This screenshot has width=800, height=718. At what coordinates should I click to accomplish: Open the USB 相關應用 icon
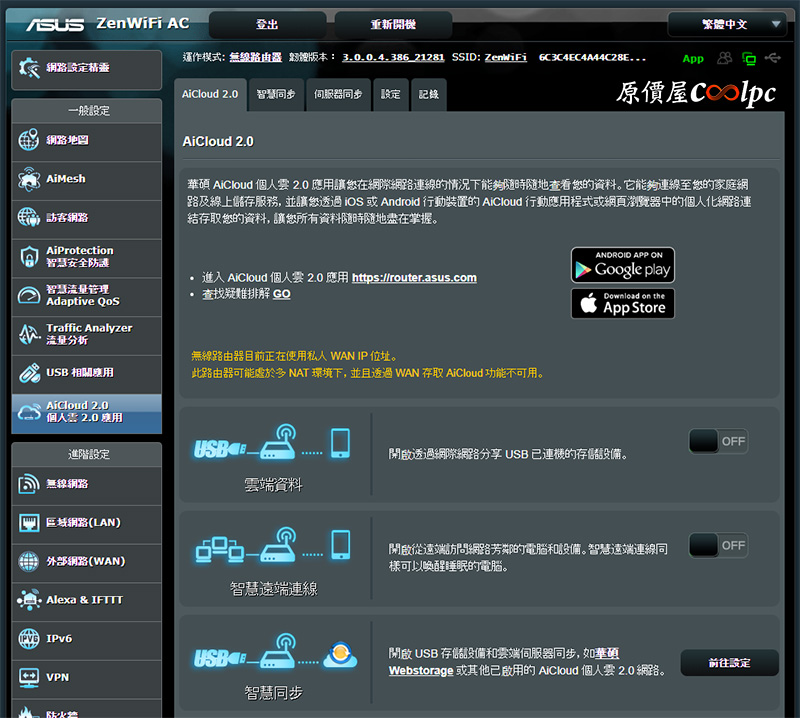[29, 373]
